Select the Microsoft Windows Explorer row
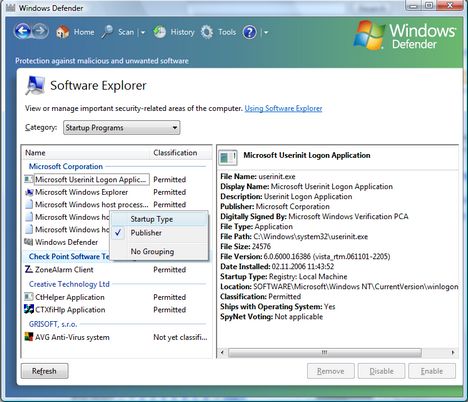The image size is (468, 402). pos(117,192)
